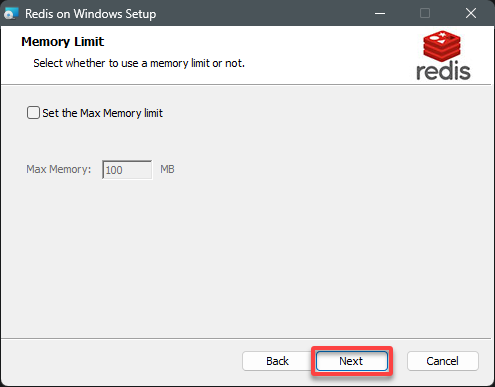Click the 'Max Memory:' label
495x387 pixels.
pos(59,169)
